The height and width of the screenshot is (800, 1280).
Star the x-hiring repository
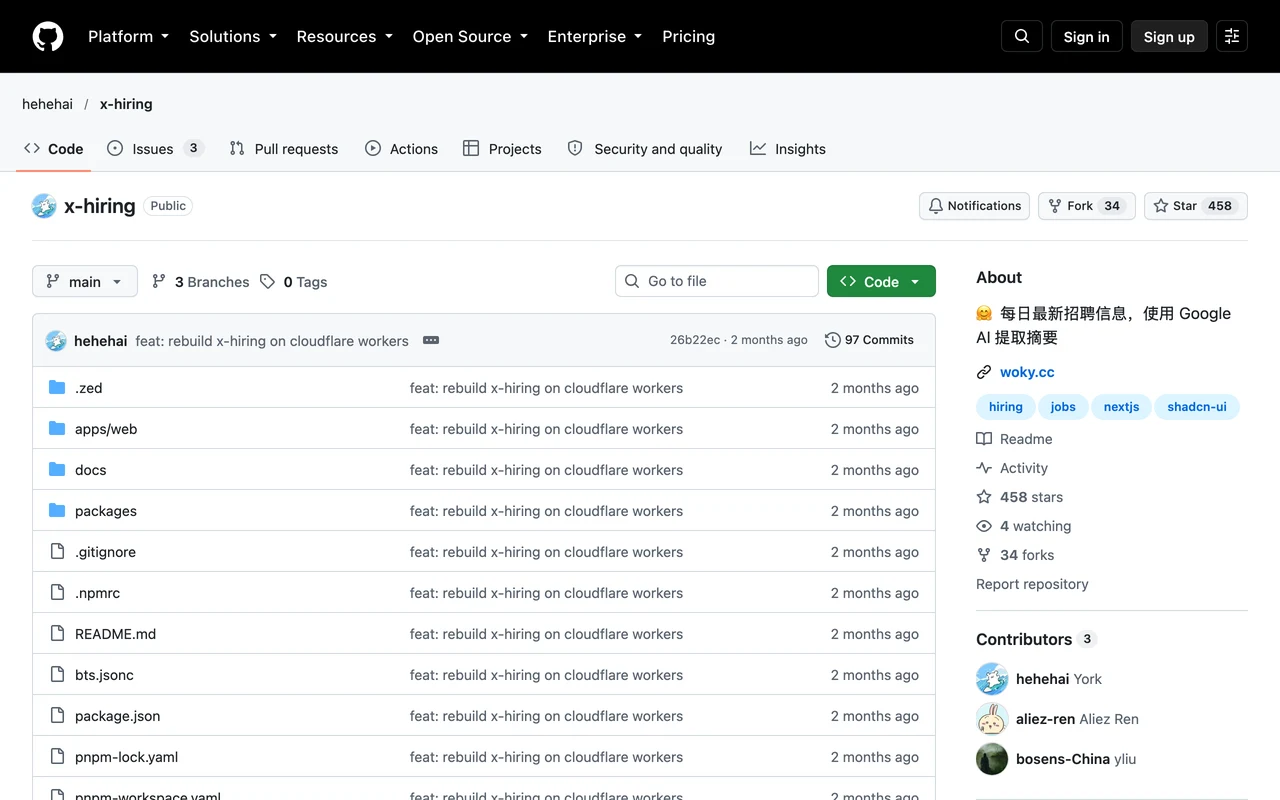[x=1196, y=206]
